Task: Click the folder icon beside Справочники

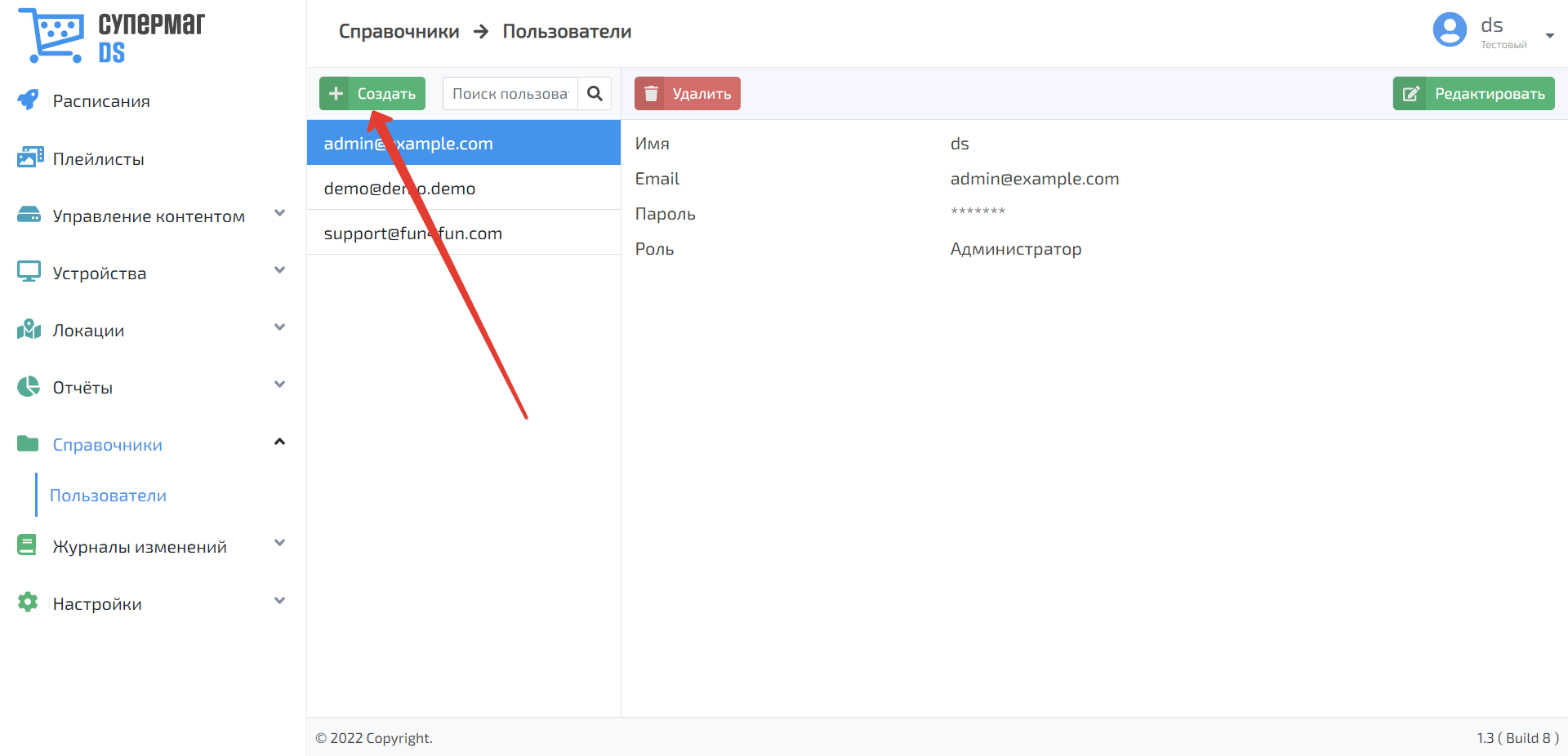Action: tap(28, 443)
